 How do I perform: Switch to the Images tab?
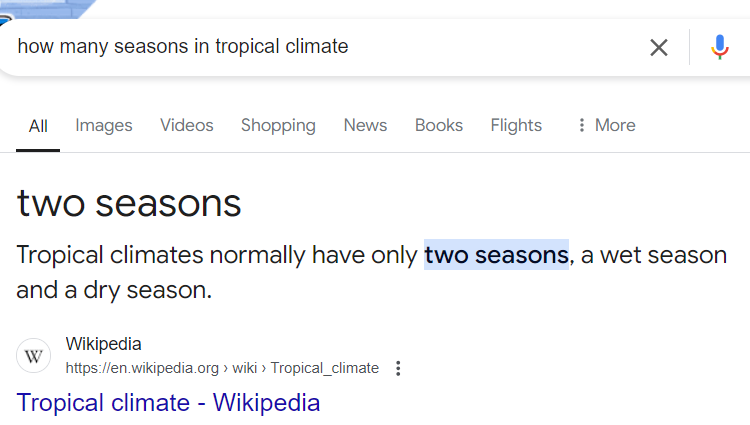point(104,125)
